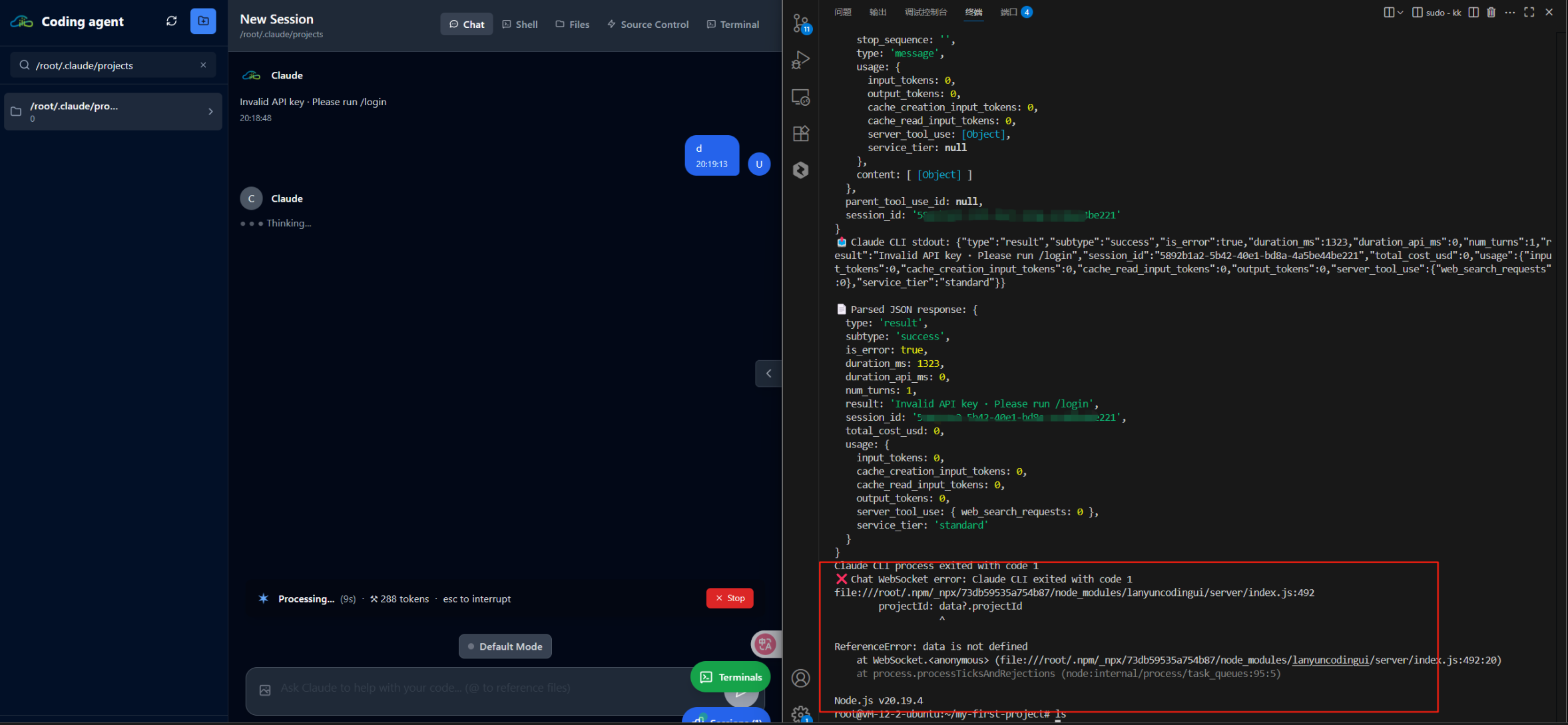Click the Claude C avatar on Thinking message
This screenshot has width=1568, height=725.
[251, 198]
